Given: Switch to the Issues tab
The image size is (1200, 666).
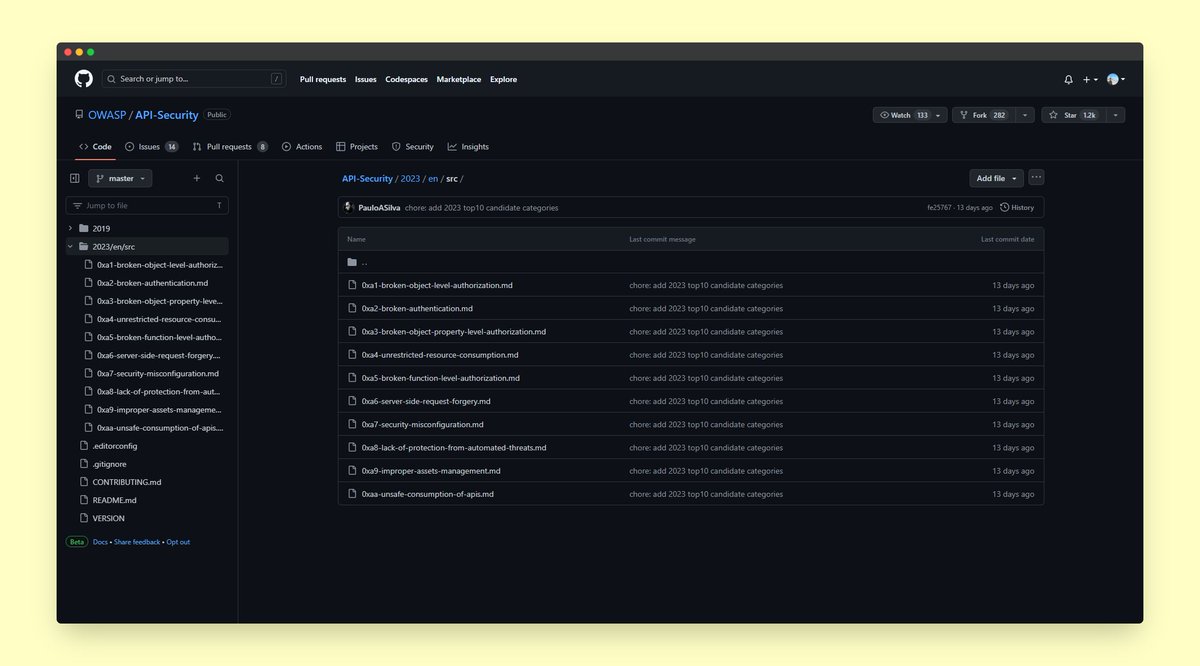Looking at the screenshot, I should 152,147.
